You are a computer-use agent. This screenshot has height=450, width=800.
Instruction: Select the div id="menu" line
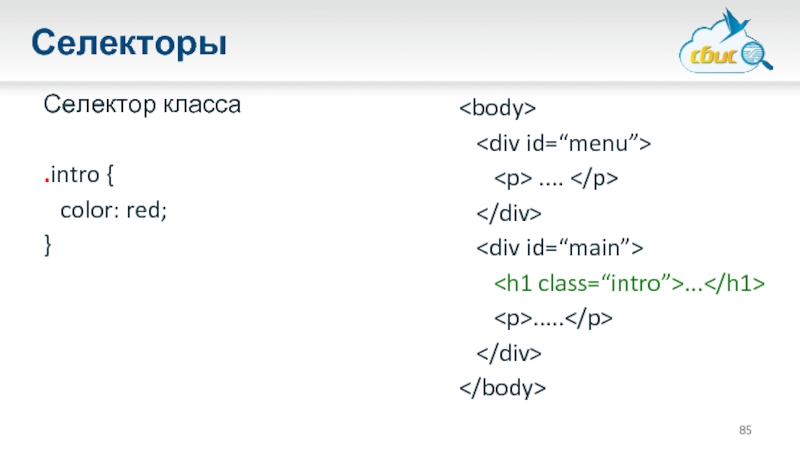coord(563,143)
